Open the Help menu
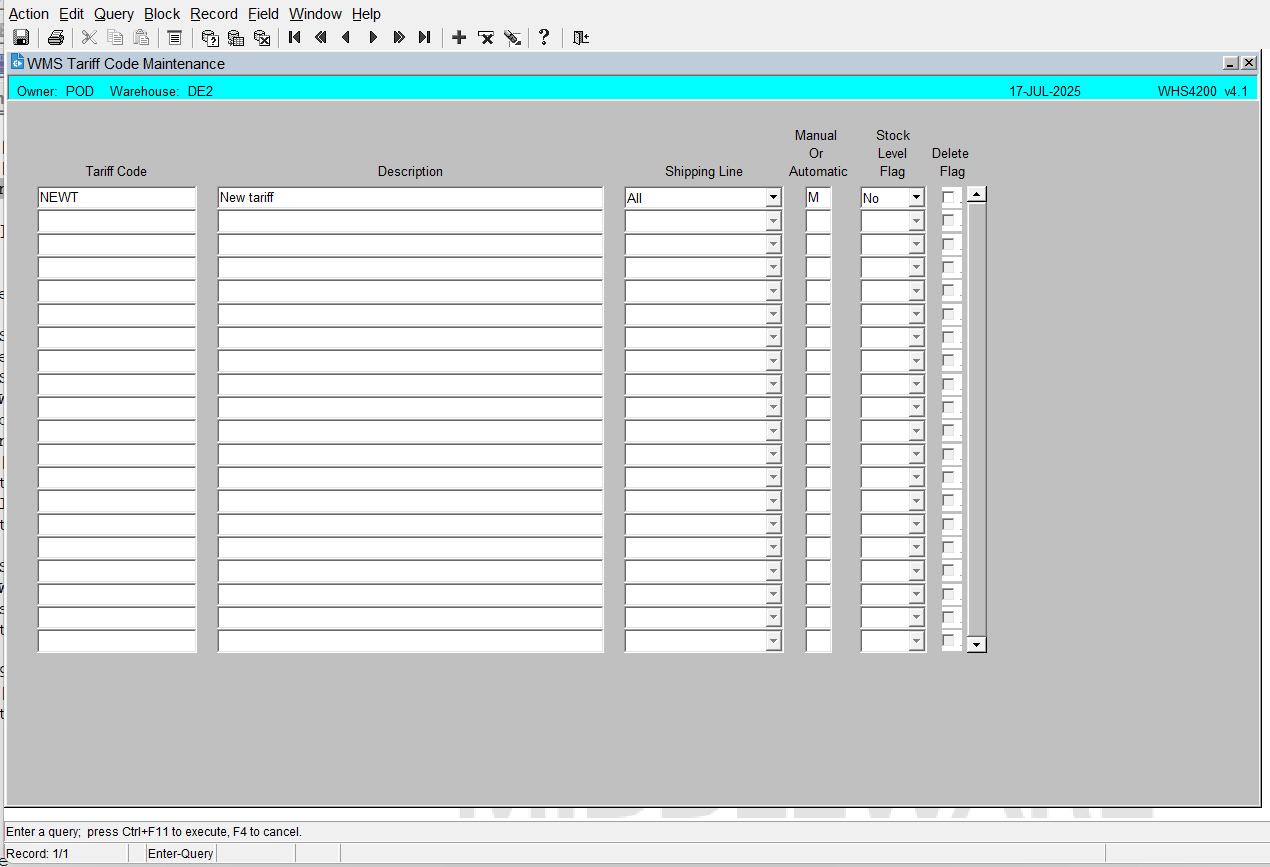 (366, 14)
